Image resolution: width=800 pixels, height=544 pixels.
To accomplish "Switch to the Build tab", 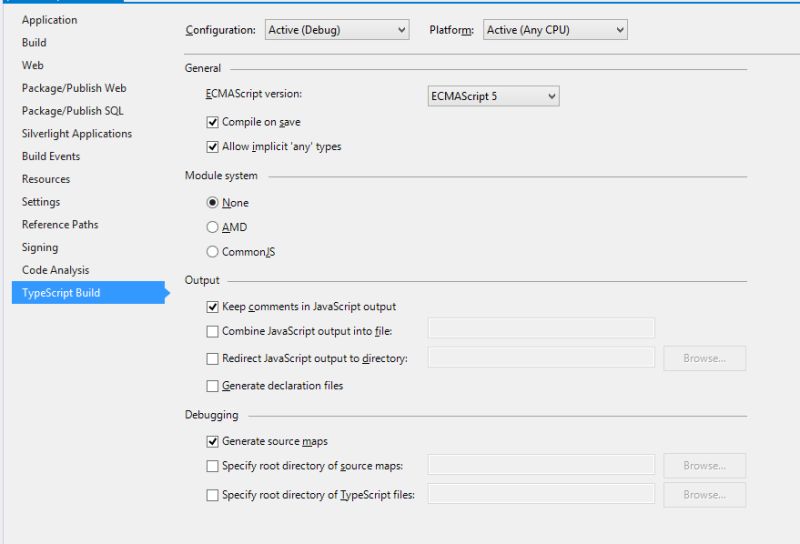I will pyautogui.click(x=34, y=42).
